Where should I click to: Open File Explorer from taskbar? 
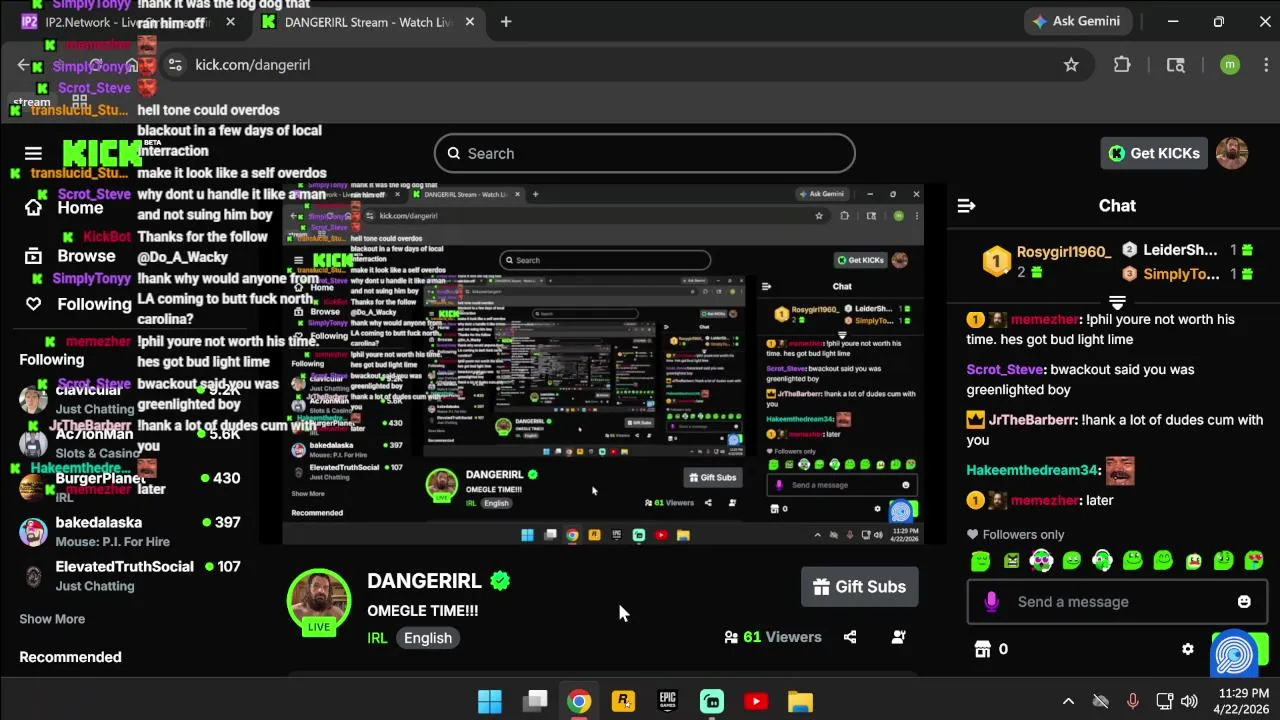(x=800, y=702)
